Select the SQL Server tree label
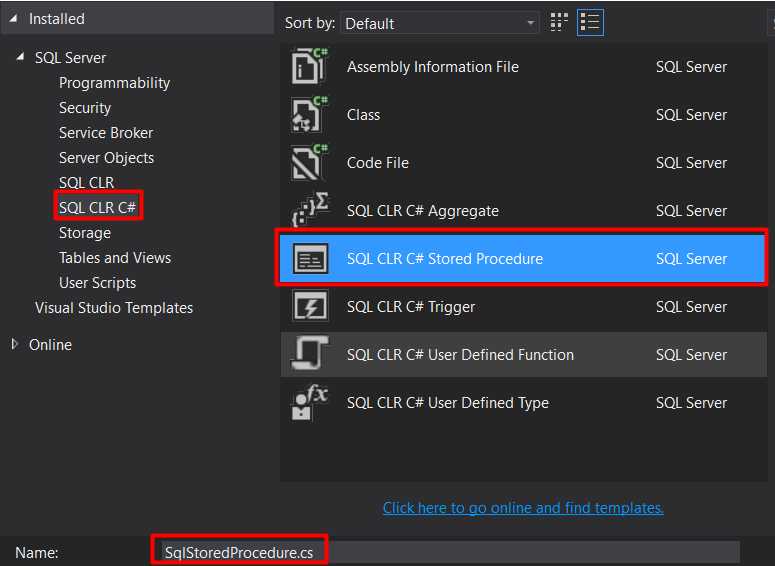 pos(70,58)
